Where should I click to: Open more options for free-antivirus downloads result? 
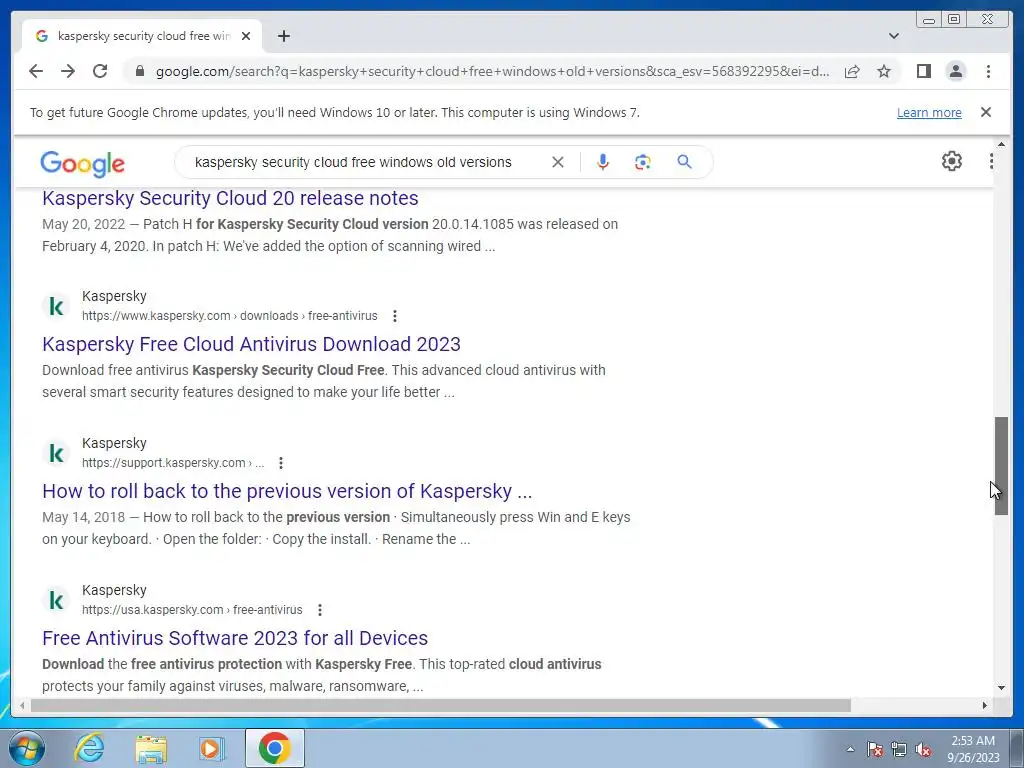394,316
